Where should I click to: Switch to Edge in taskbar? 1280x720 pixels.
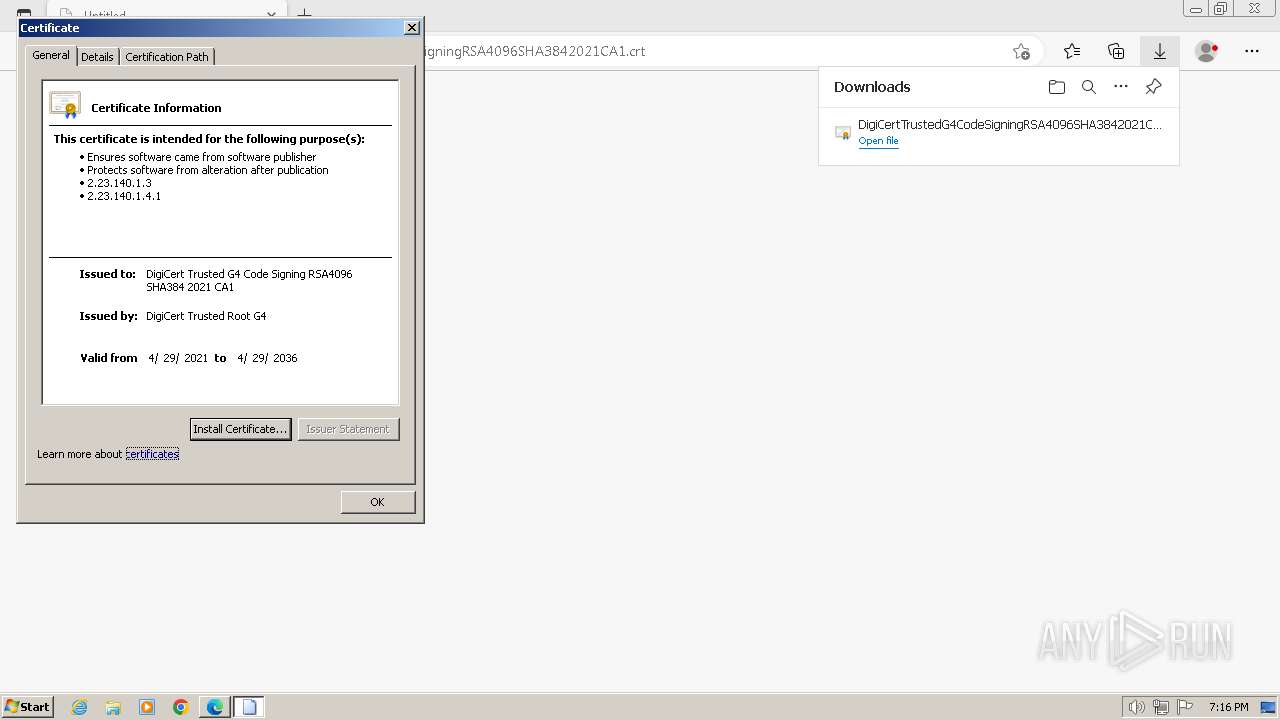click(x=215, y=707)
